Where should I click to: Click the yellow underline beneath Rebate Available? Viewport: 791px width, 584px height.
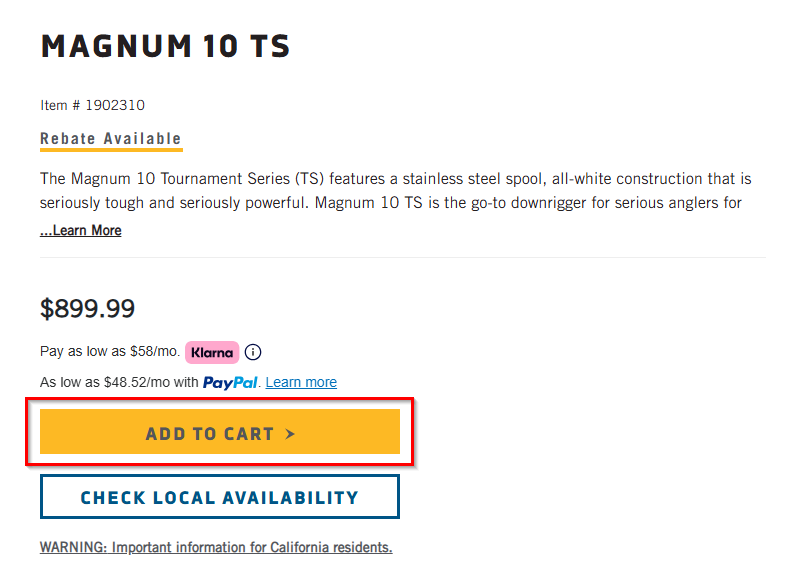(x=111, y=149)
